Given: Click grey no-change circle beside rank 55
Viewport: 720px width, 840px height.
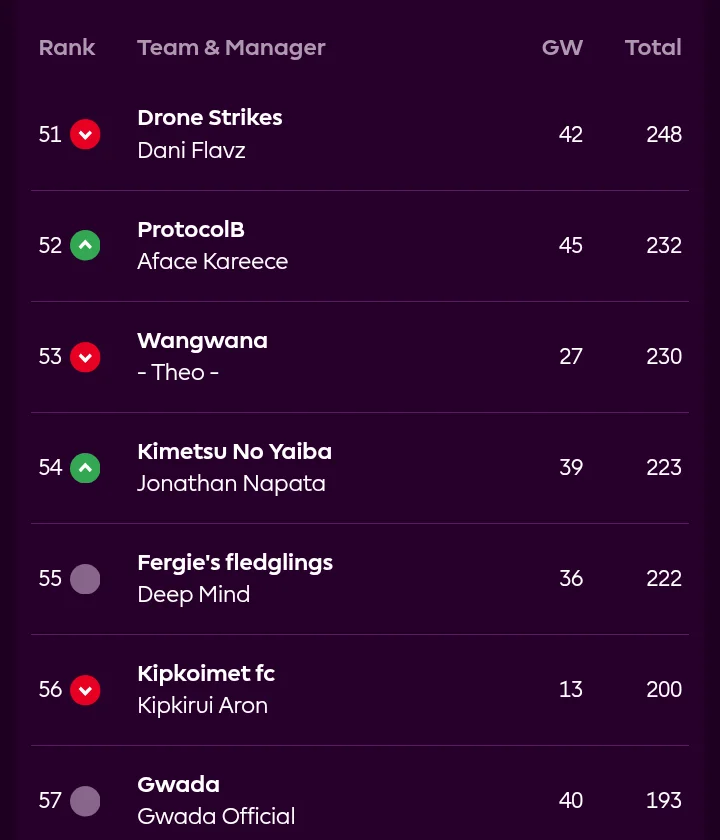Looking at the screenshot, I should 85,579.
